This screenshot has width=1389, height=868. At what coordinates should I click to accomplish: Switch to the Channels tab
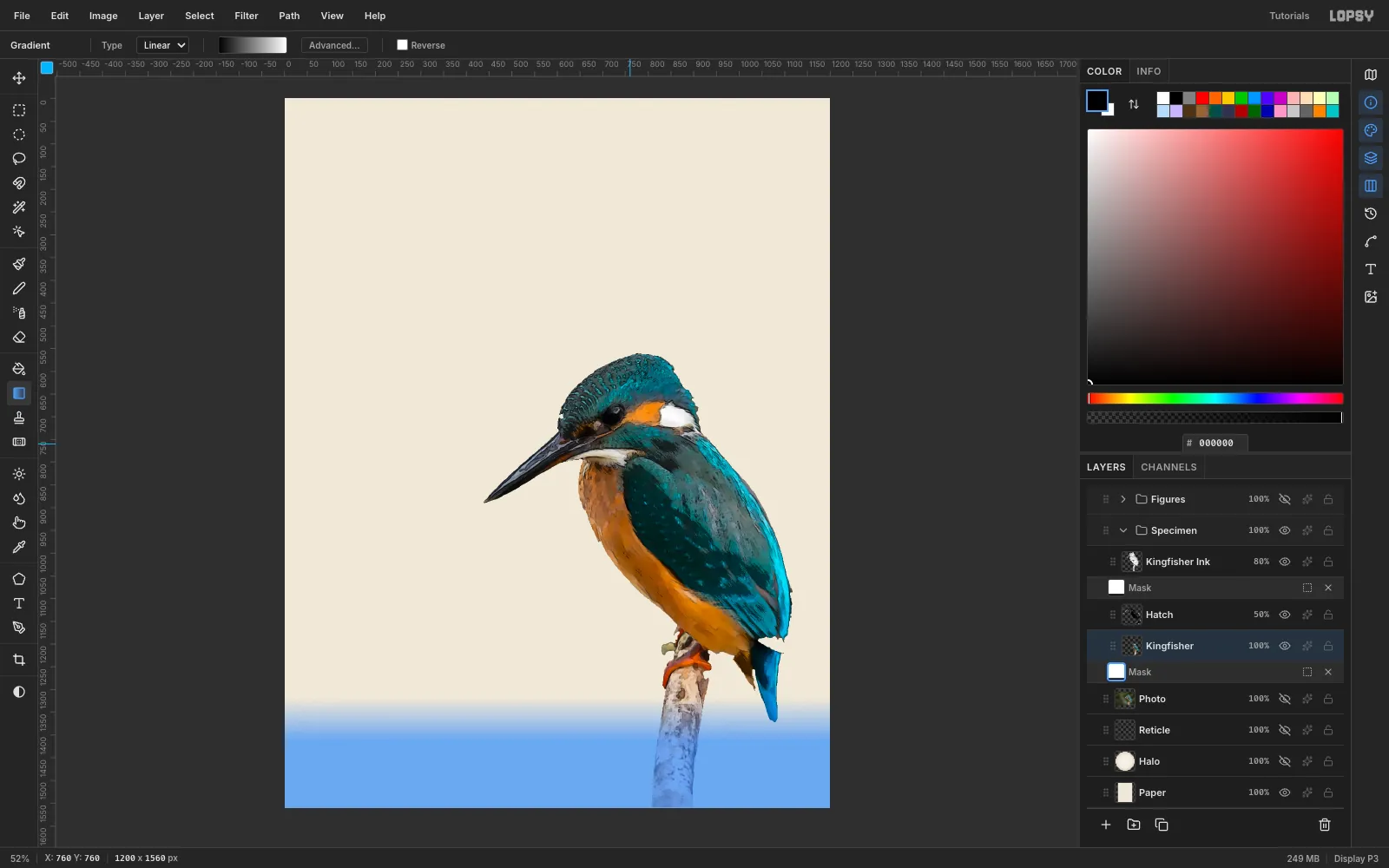(x=1168, y=467)
